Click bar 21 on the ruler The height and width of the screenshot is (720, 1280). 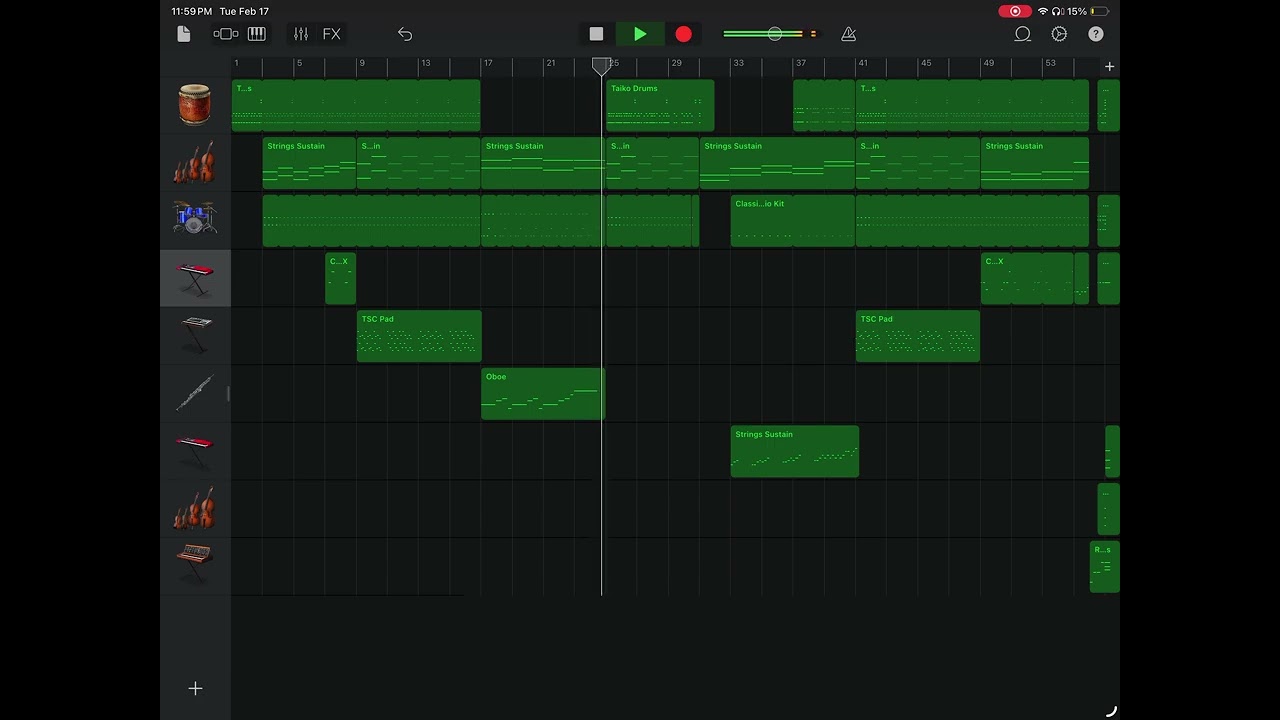click(x=550, y=63)
